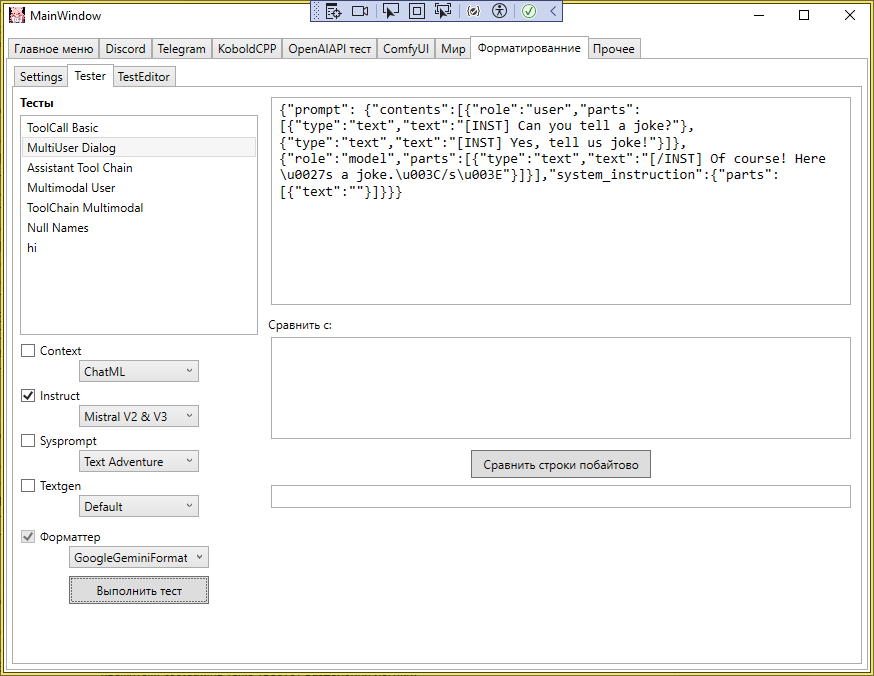This screenshot has width=874, height=676.
Task: Select the Null Names test
Action: pos(139,228)
